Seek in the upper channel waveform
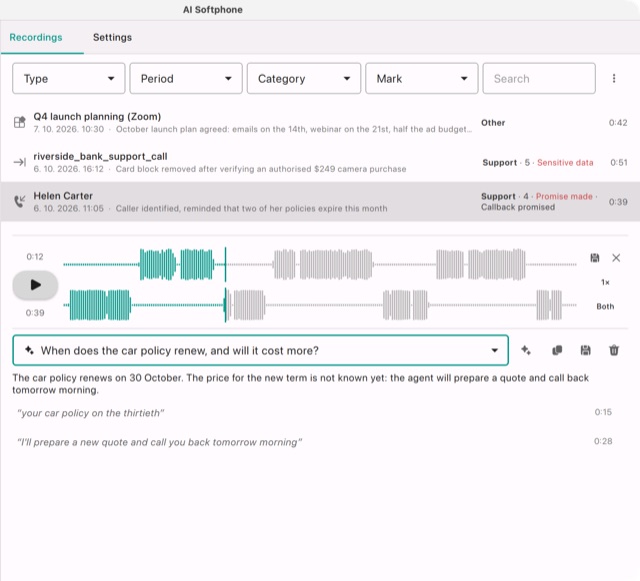 (x=320, y=265)
